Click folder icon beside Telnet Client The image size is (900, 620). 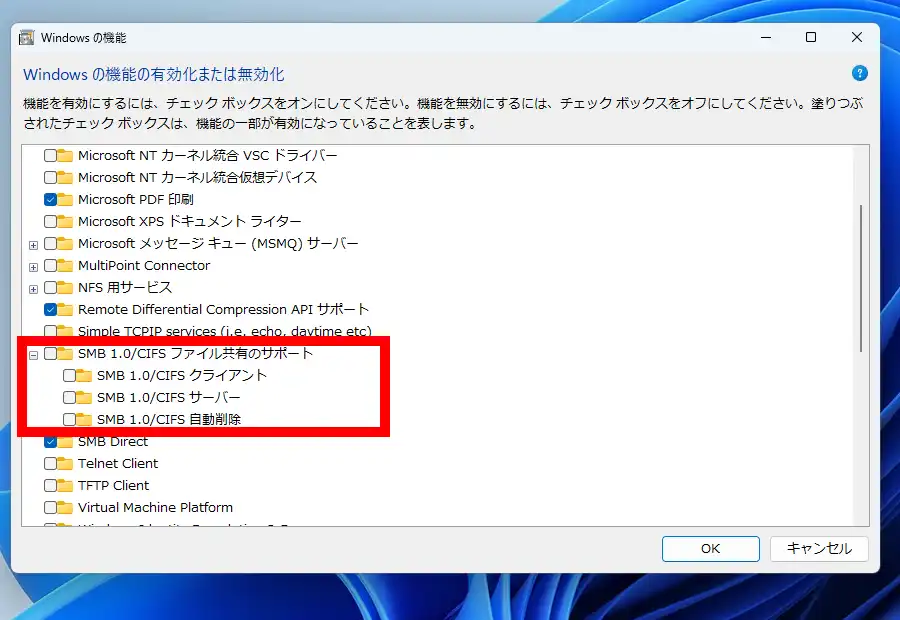(65, 464)
